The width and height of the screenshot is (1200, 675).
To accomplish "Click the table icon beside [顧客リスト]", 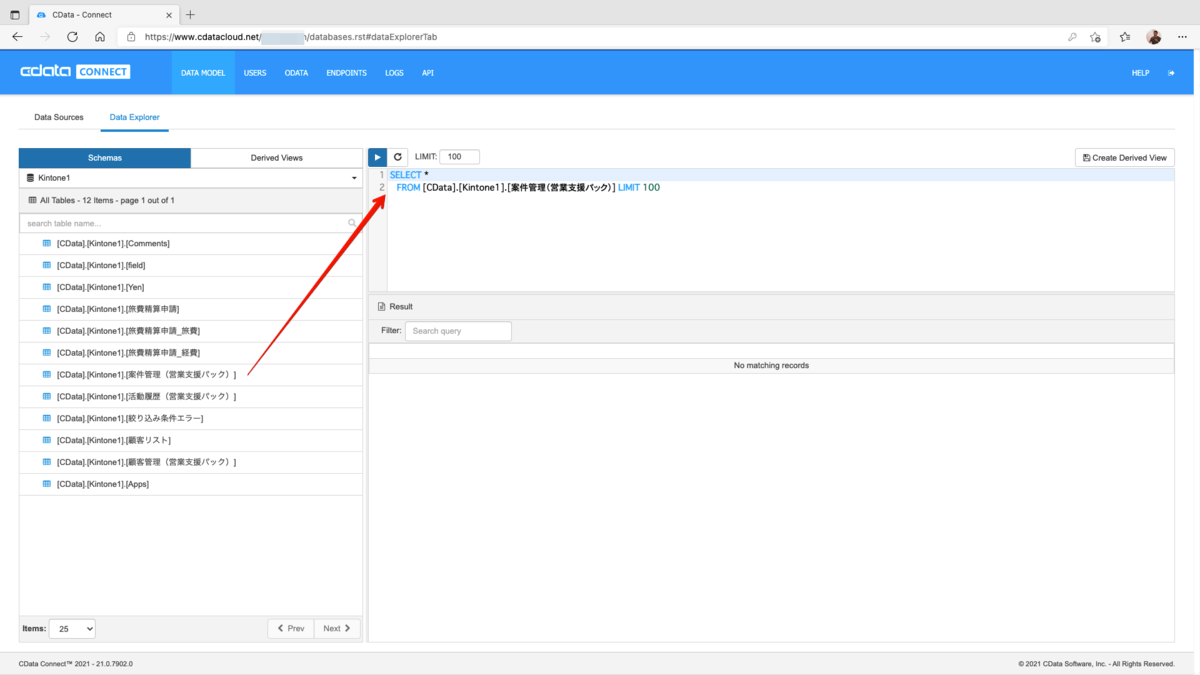I will [x=47, y=440].
